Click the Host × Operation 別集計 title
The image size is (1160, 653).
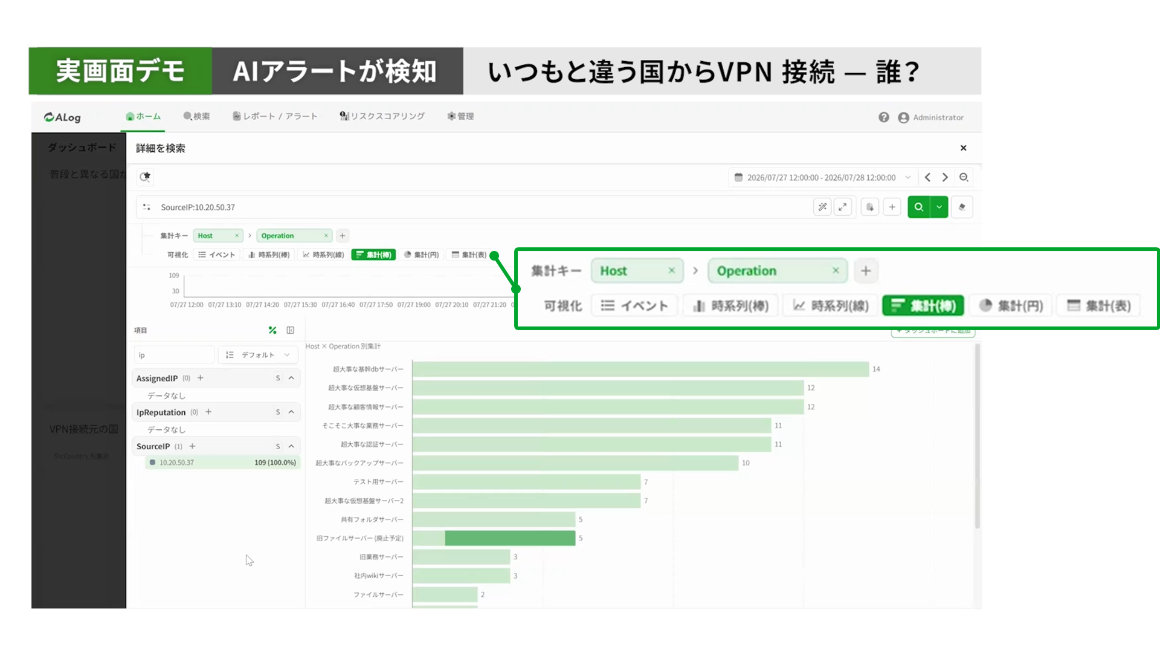(343, 346)
